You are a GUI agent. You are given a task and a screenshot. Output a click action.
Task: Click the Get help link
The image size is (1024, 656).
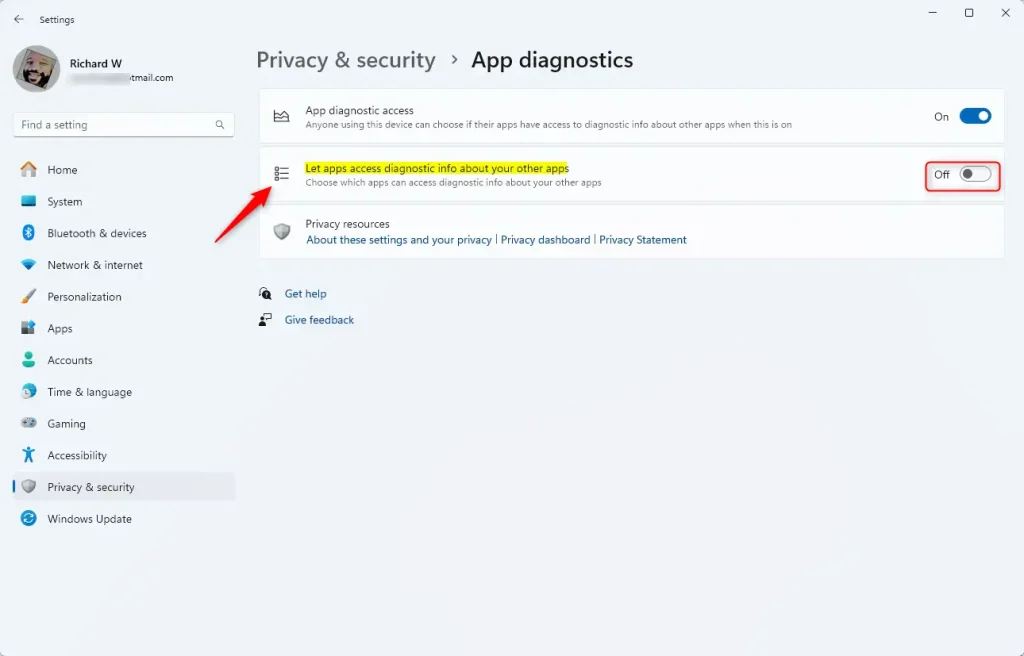click(305, 293)
